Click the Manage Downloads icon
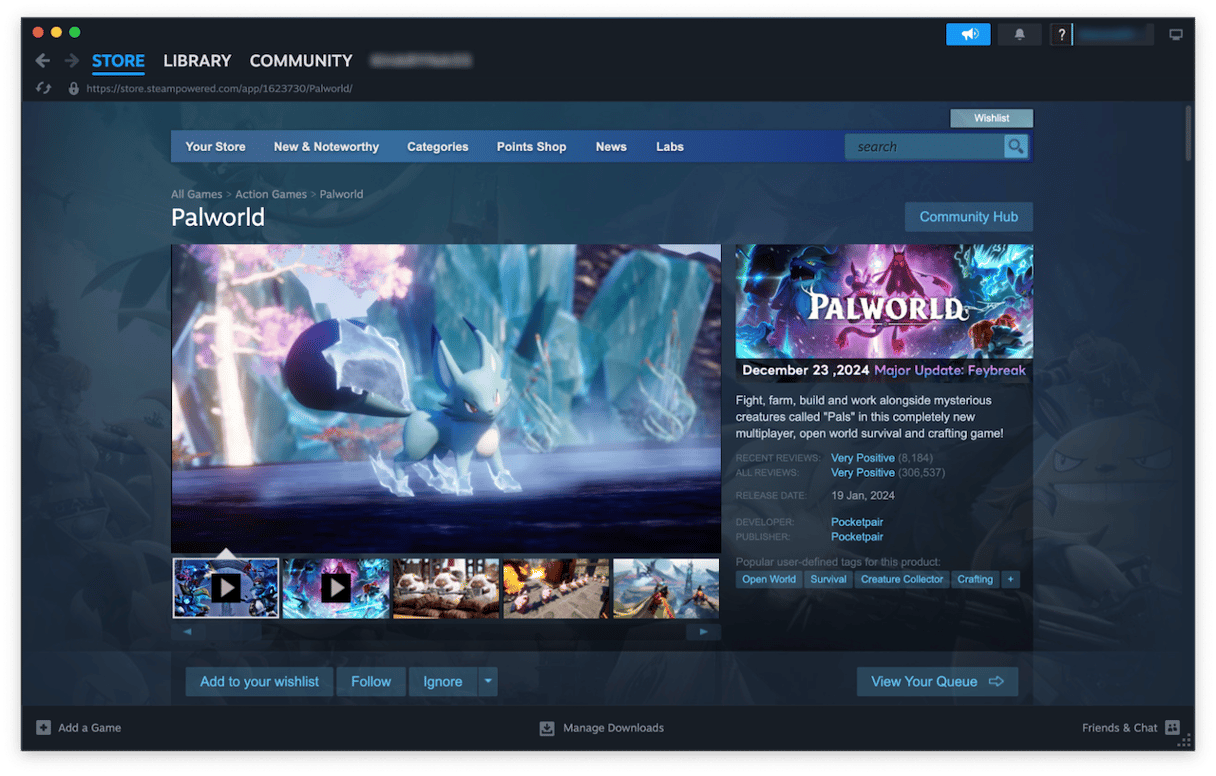Image resolution: width=1216 pixels, height=776 pixels. [x=547, y=728]
